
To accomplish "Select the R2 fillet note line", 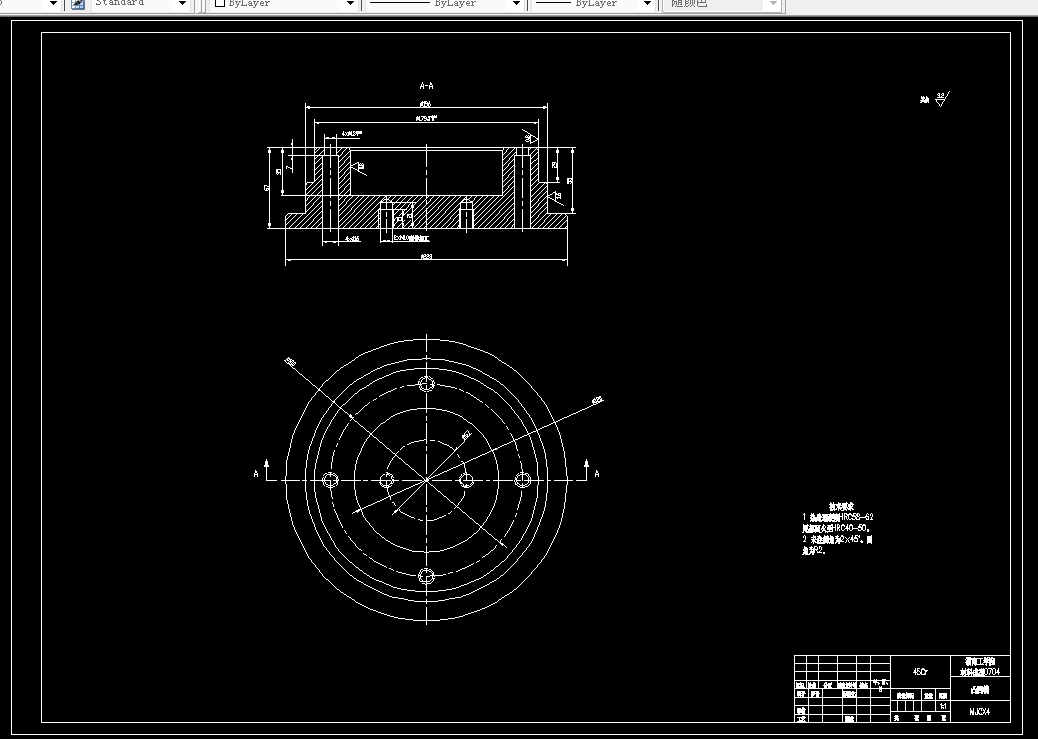I will [x=814, y=551].
